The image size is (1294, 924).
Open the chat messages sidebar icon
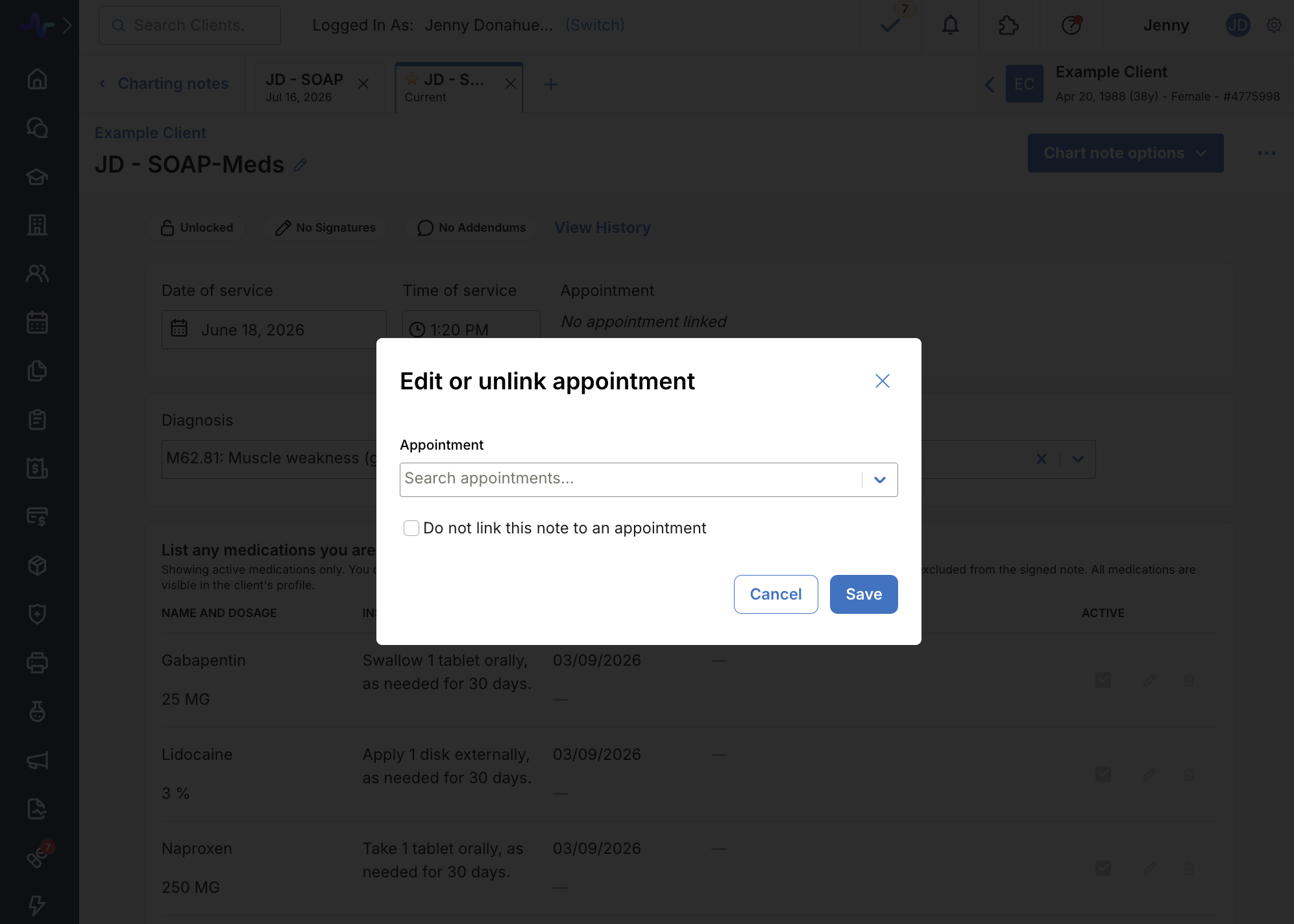37,128
